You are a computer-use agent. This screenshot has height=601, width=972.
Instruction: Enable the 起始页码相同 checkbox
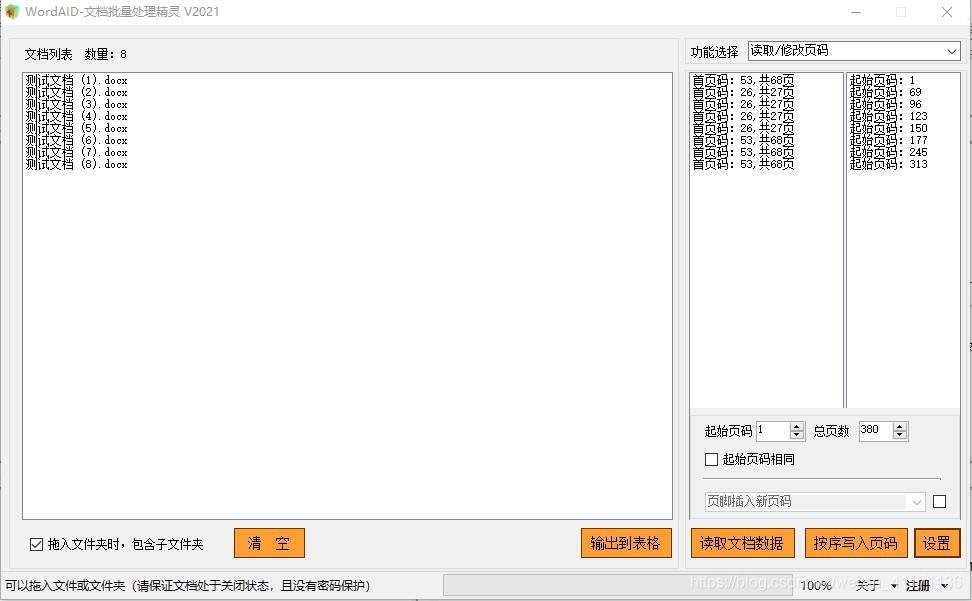coord(712,460)
